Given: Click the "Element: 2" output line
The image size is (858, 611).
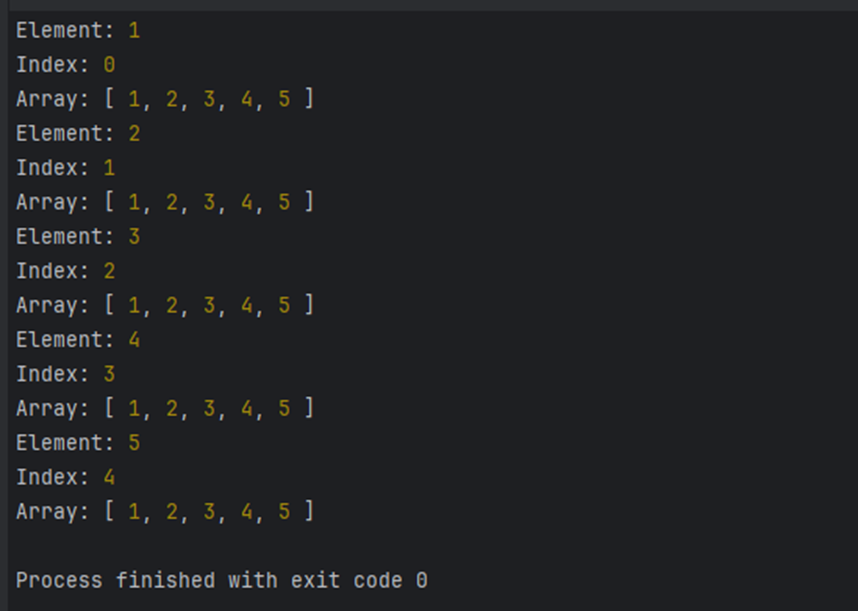Looking at the screenshot, I should (77, 134).
